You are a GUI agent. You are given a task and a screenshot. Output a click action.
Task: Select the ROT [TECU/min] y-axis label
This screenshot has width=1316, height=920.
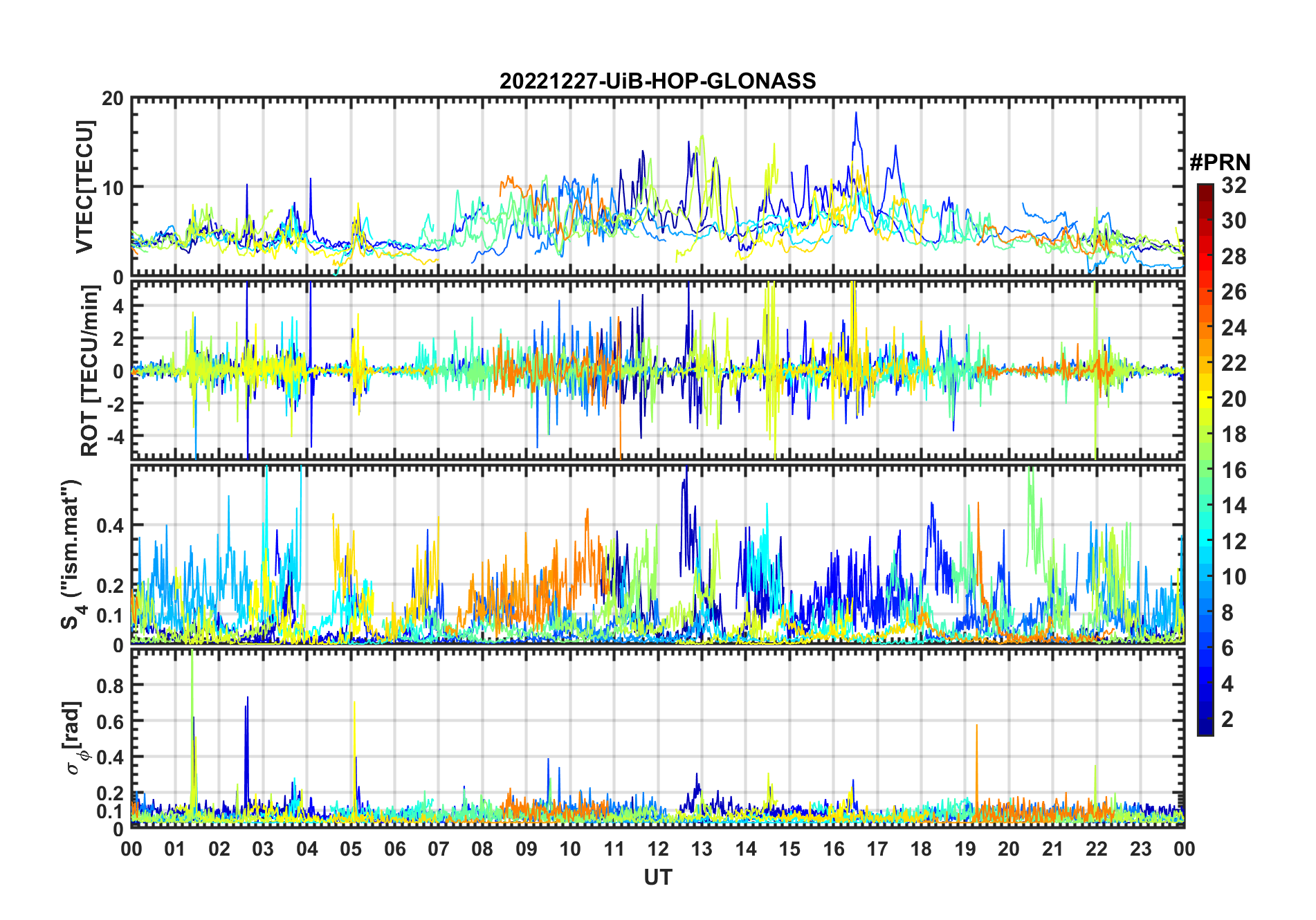tap(89, 371)
